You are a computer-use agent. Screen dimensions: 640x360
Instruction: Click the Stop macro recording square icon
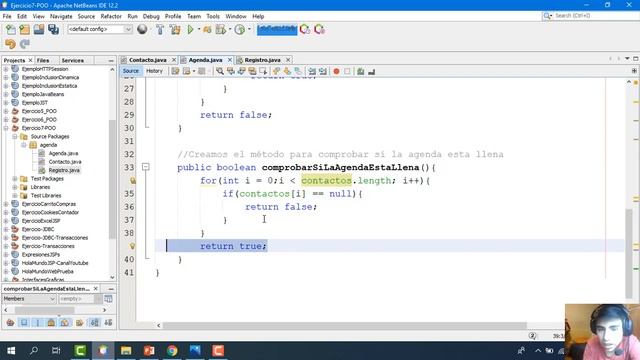click(347, 71)
